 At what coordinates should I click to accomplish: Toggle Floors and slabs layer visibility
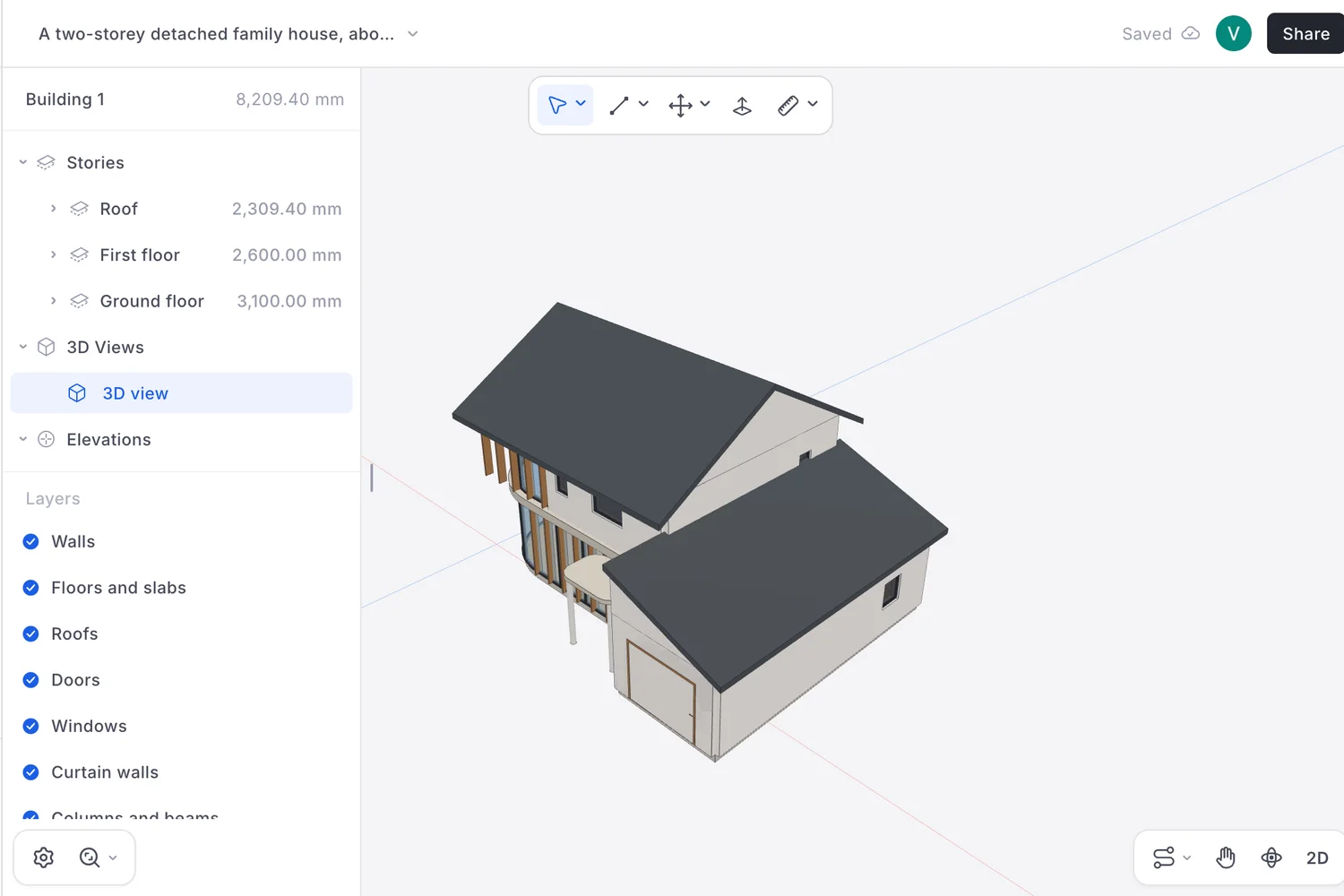(x=30, y=588)
